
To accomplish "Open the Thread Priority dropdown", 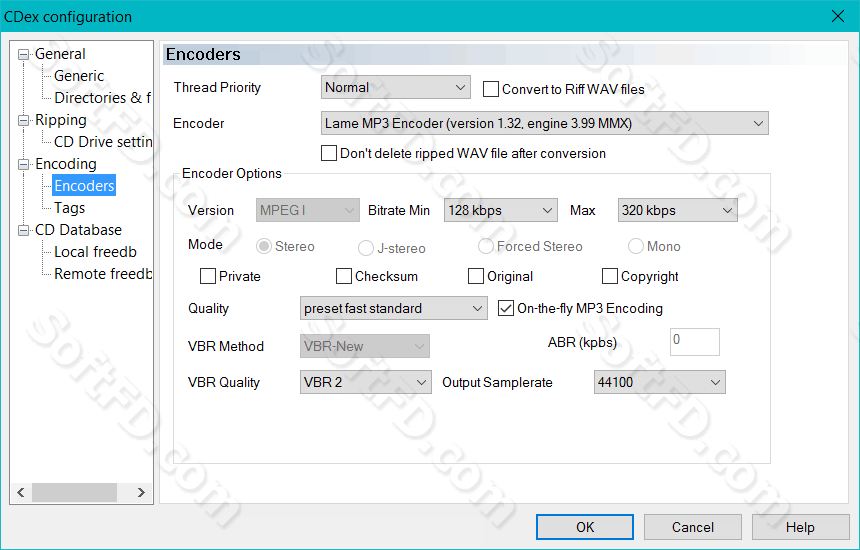I will click(395, 87).
